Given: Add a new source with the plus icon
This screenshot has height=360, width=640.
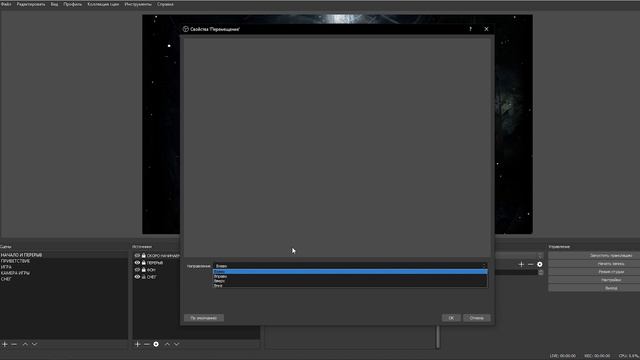Looking at the screenshot, I should point(138,344).
